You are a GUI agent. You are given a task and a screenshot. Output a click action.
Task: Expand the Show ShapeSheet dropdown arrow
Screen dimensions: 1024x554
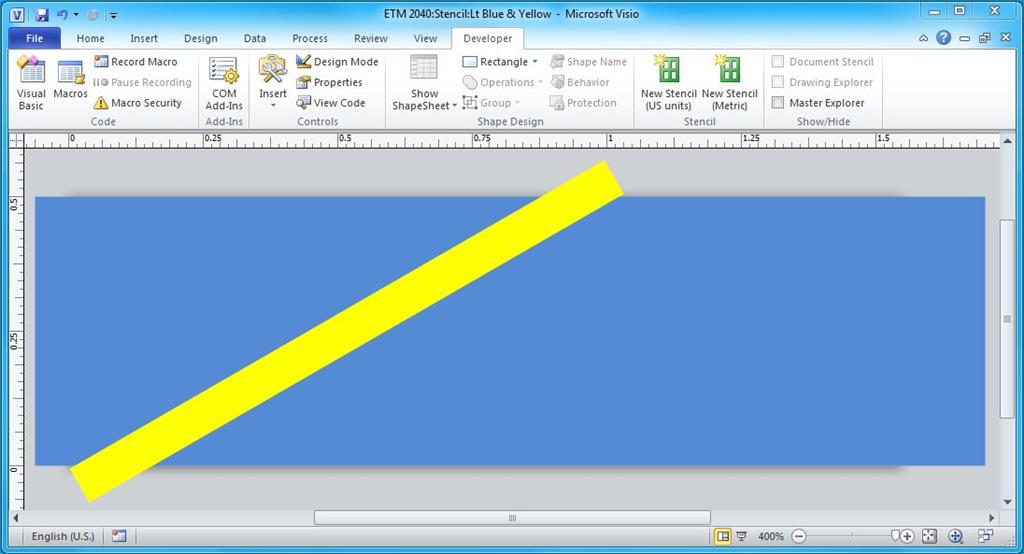point(455,106)
